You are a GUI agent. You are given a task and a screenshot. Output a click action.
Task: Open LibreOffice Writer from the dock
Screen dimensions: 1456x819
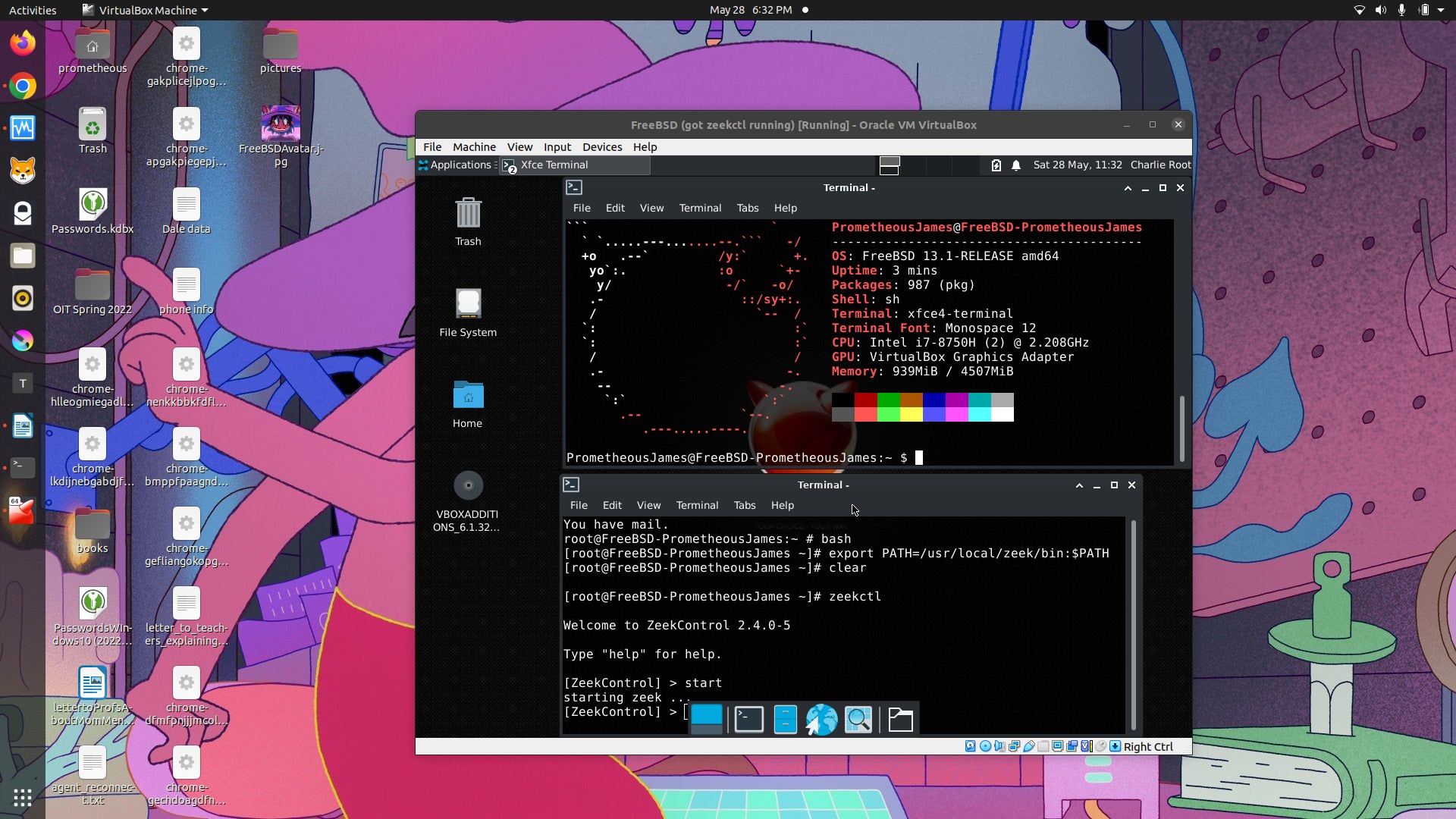pos(23,426)
